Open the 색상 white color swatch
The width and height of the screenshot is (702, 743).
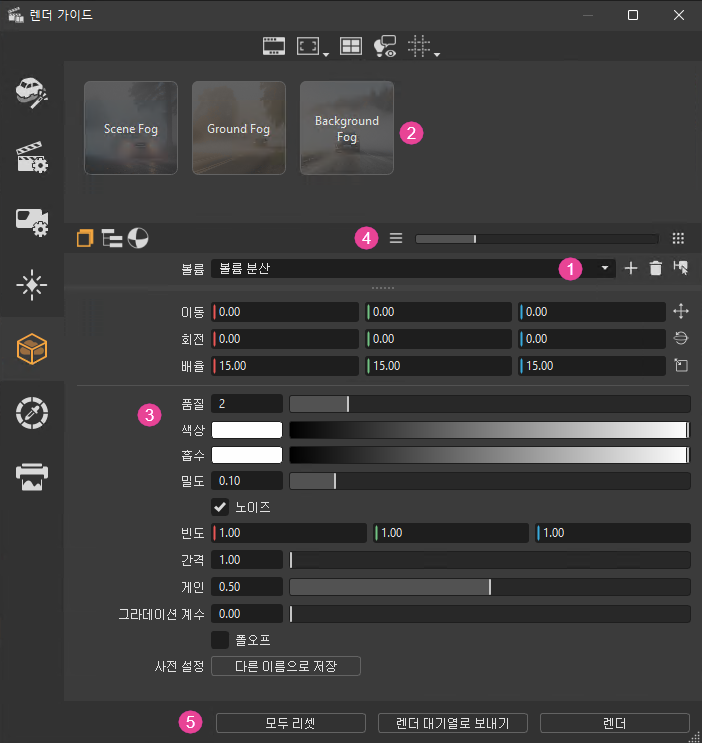(247, 430)
